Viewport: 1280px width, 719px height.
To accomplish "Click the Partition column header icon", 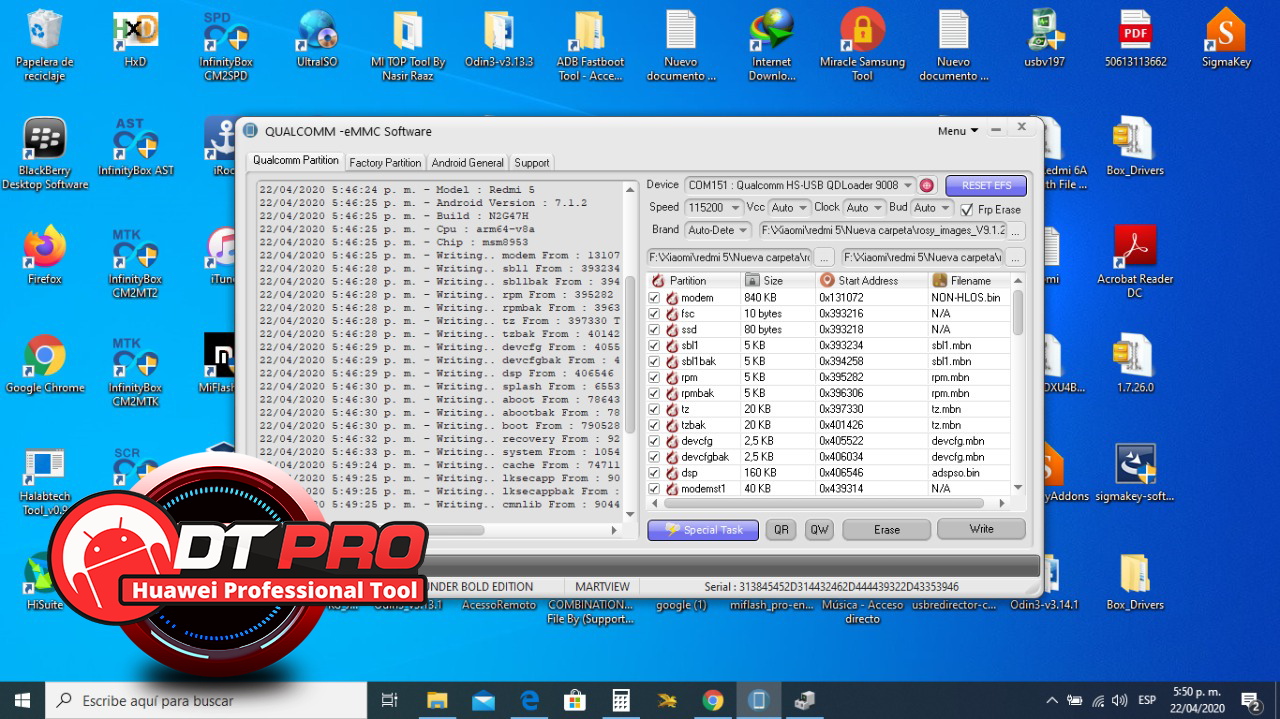I will point(657,281).
